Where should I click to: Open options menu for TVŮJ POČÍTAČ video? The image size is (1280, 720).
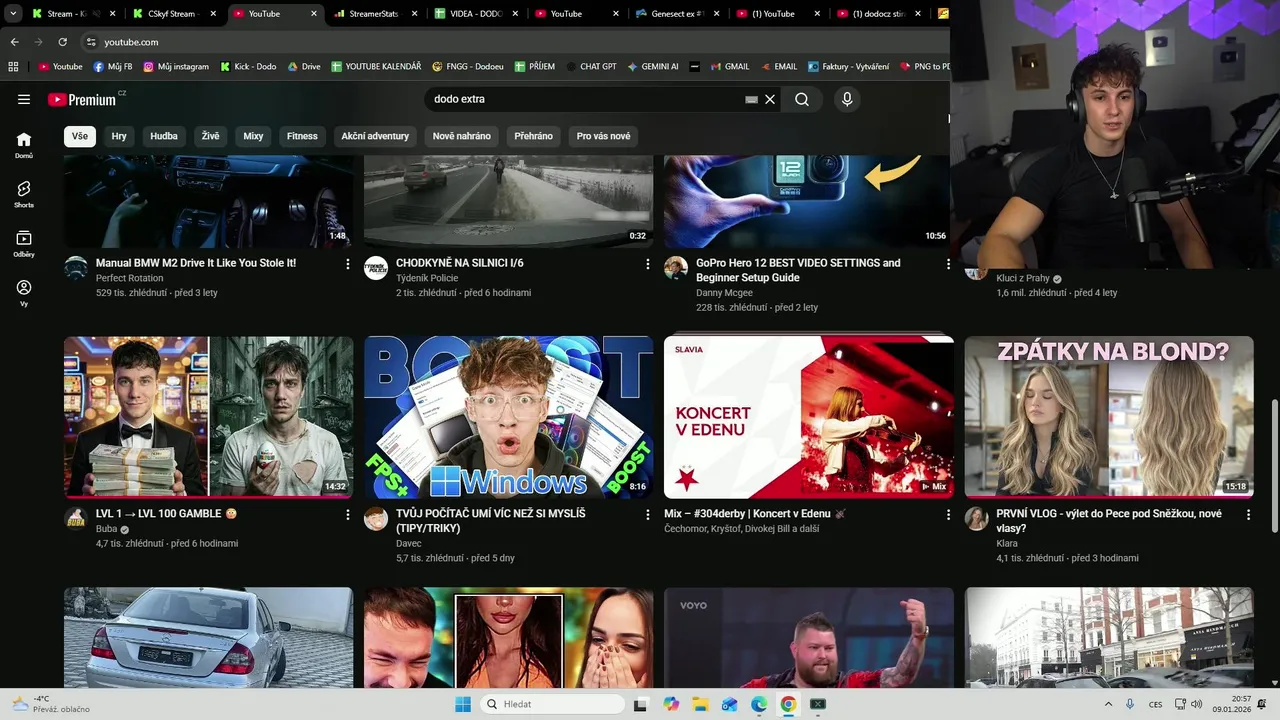(648, 515)
